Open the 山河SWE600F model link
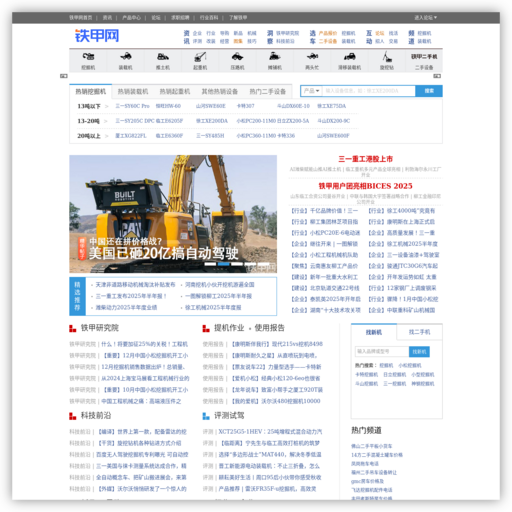The width and height of the screenshot is (512, 512). pos(333,136)
